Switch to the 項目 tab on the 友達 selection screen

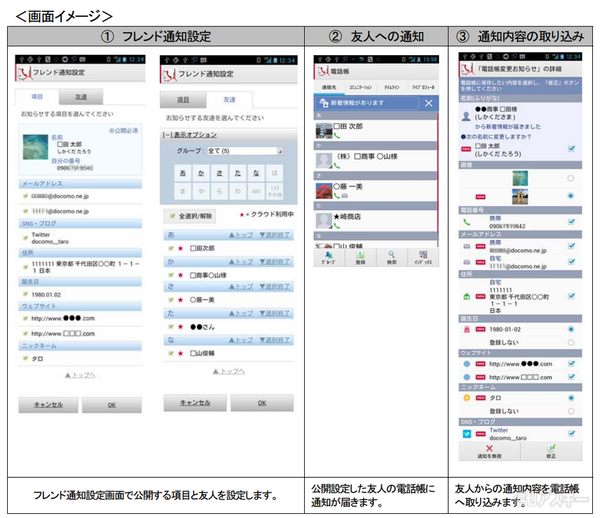(x=183, y=100)
